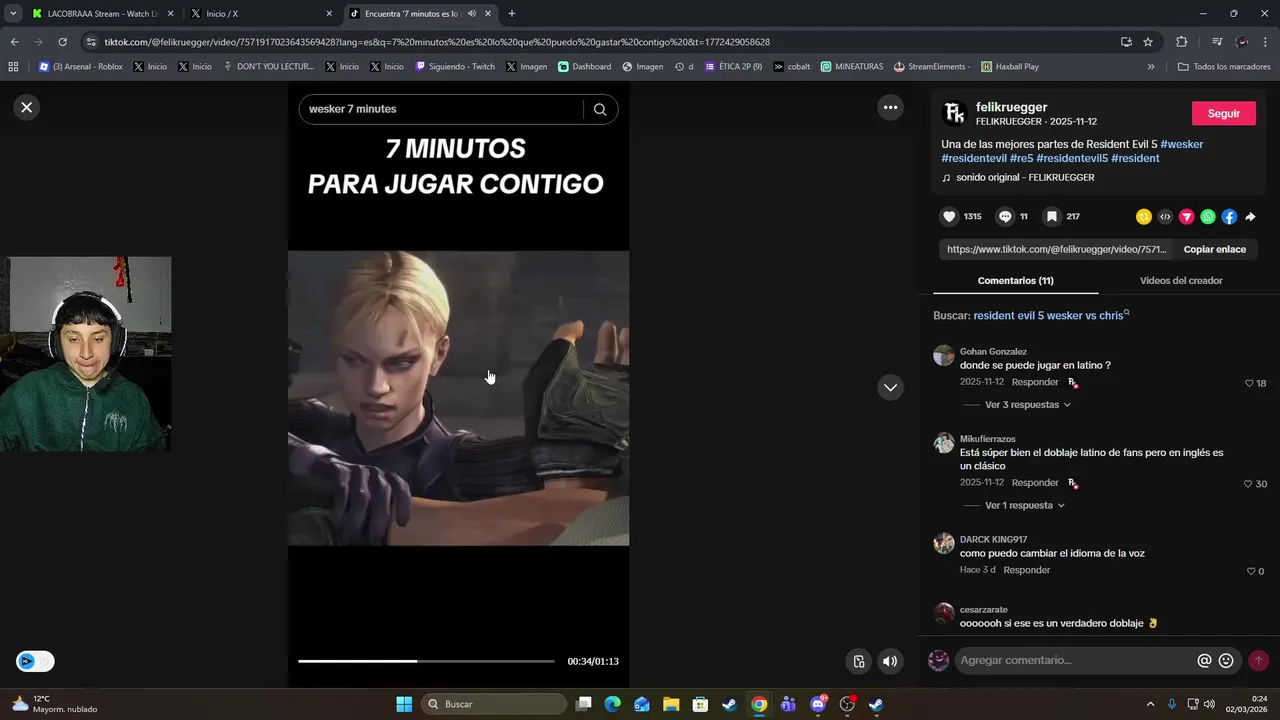This screenshot has width=1280, height=720.
Task: Open Chrome extensions puzzle icon
Action: point(1181,42)
